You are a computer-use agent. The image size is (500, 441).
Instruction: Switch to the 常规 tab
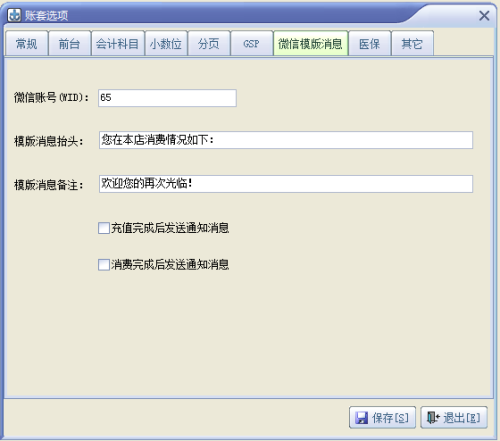(27, 43)
